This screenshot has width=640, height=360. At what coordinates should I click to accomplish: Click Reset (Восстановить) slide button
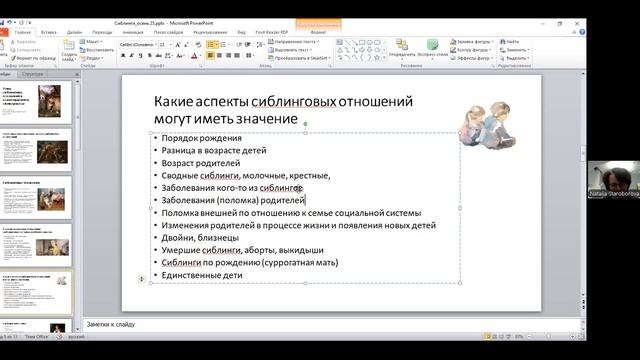point(97,50)
